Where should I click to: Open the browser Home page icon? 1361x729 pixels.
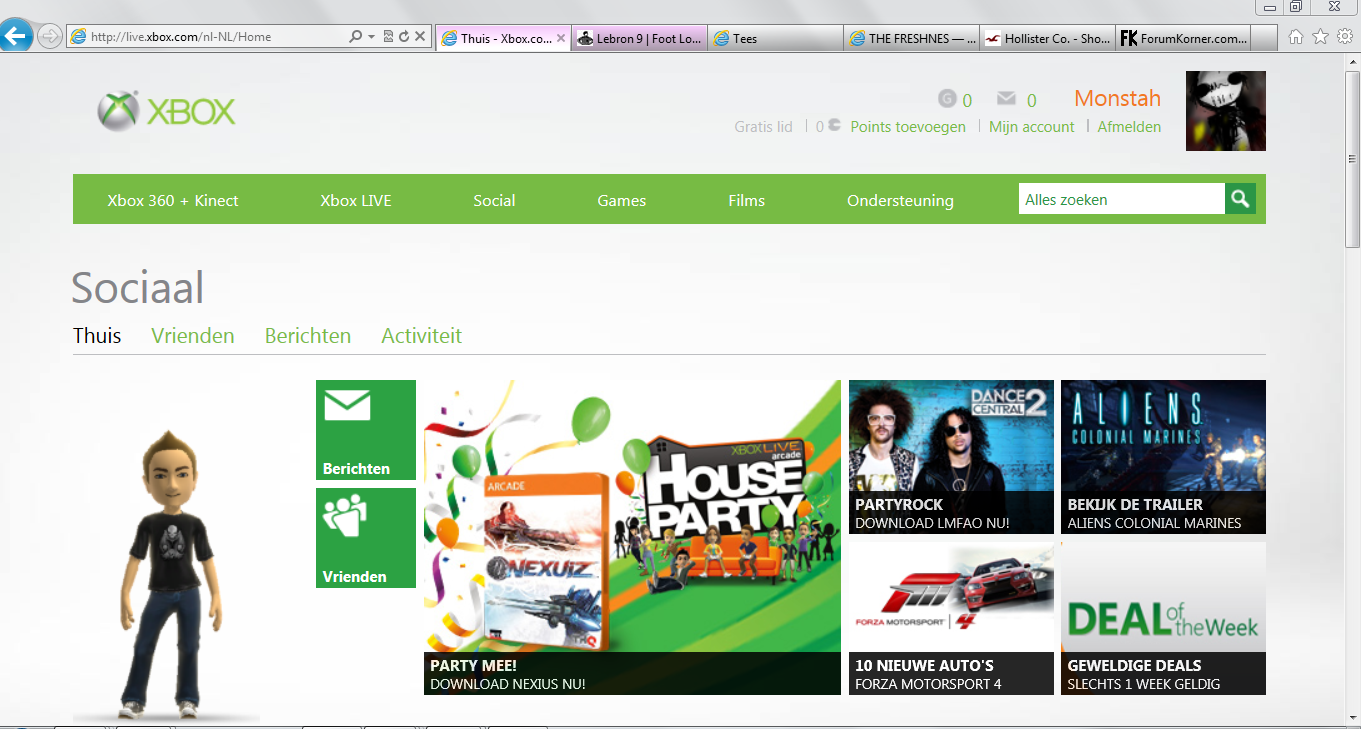click(1296, 37)
